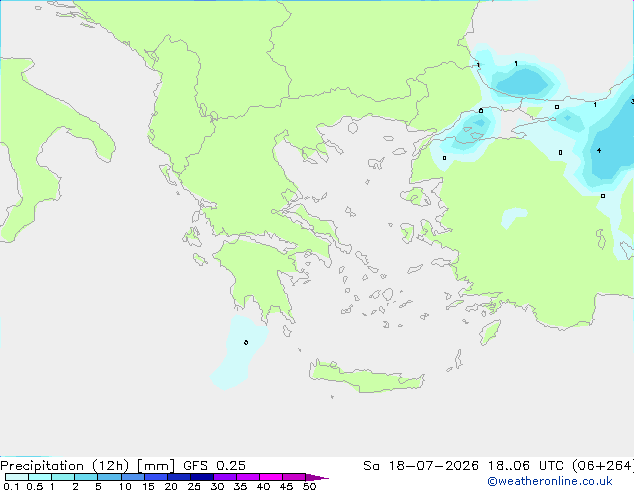This screenshot has width=634, height=490.
Task: Click the '18..06 UTC' time text
Action: [x=526, y=466]
